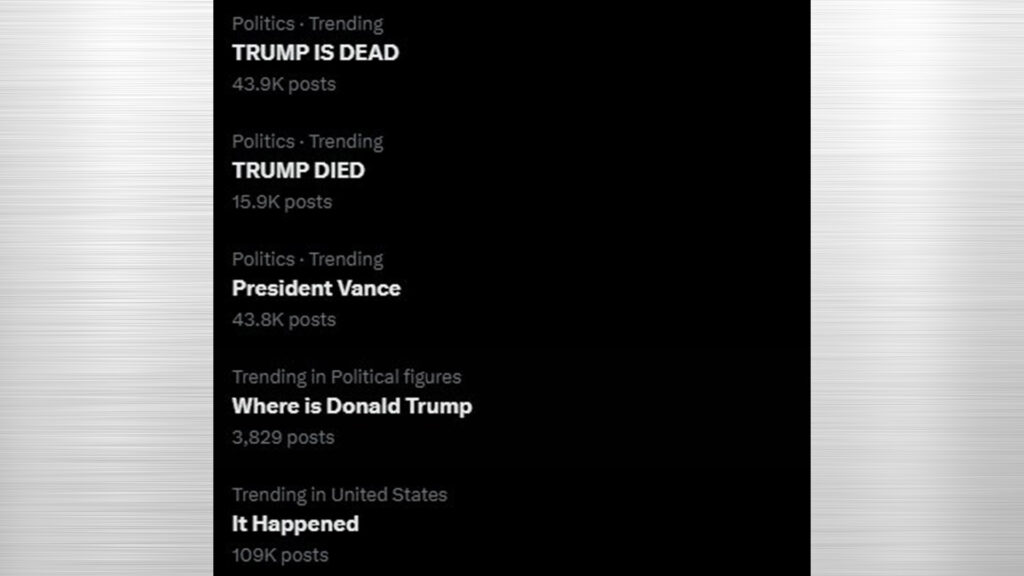Select the Trending in United States label
The width and height of the screenshot is (1024, 576).
(340, 495)
